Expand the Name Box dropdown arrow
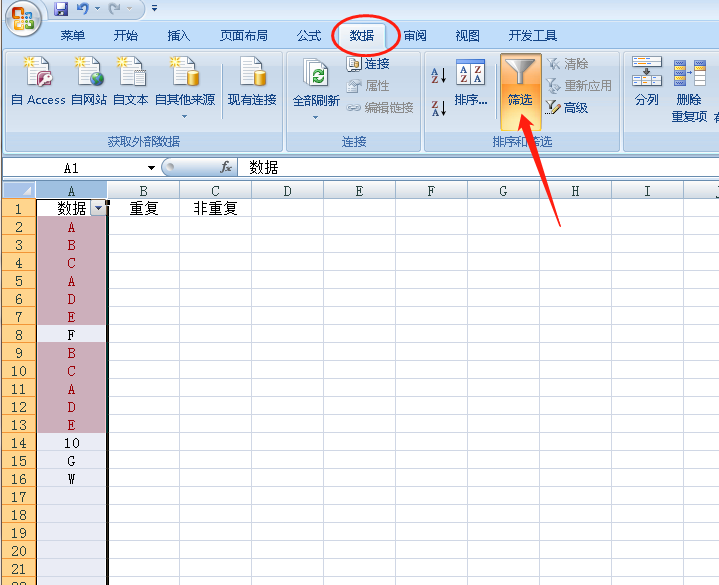The height and width of the screenshot is (585, 719). pyautogui.click(x=151, y=168)
